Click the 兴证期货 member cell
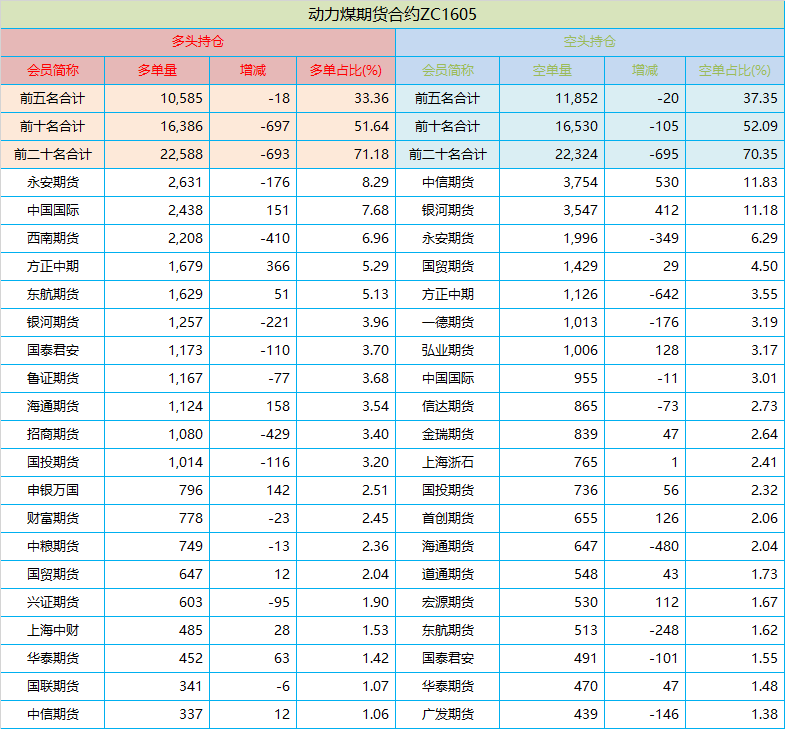The height and width of the screenshot is (729, 785). pos(53,603)
